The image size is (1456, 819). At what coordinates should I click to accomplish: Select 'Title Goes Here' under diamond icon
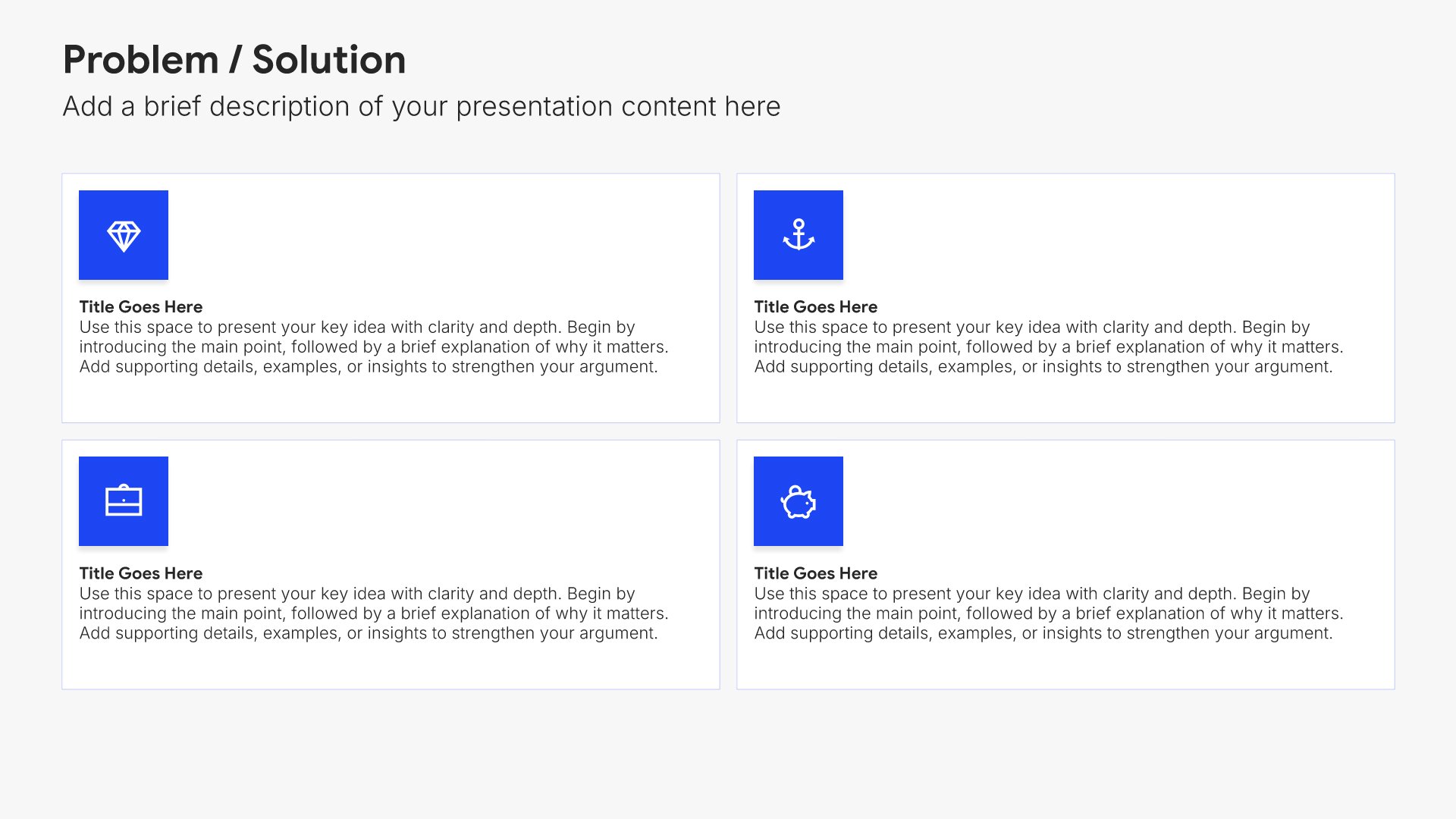click(141, 306)
